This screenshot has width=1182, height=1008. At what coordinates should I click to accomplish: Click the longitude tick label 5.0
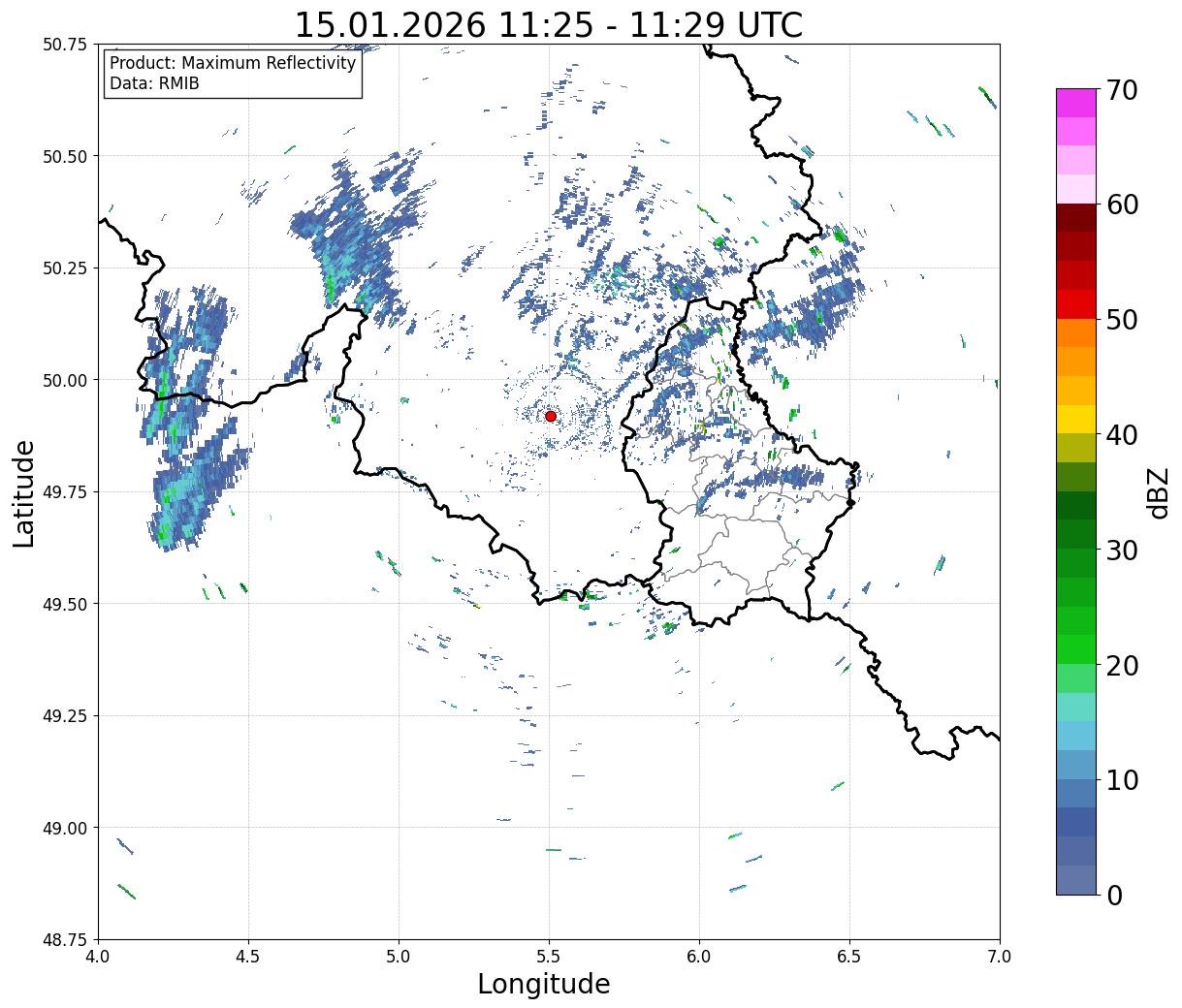[x=399, y=957]
